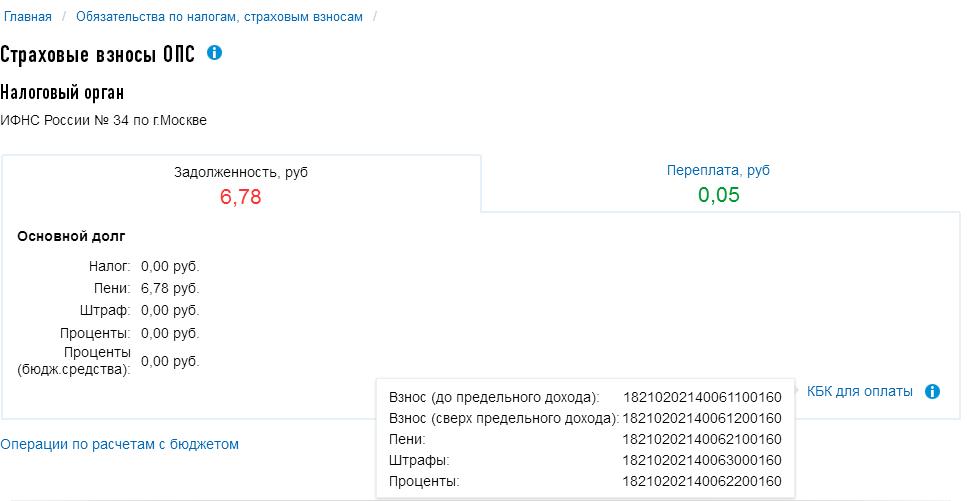The height and width of the screenshot is (501, 967).
Task: Click info icon beside КБК для оплаты
Action: 932,392
